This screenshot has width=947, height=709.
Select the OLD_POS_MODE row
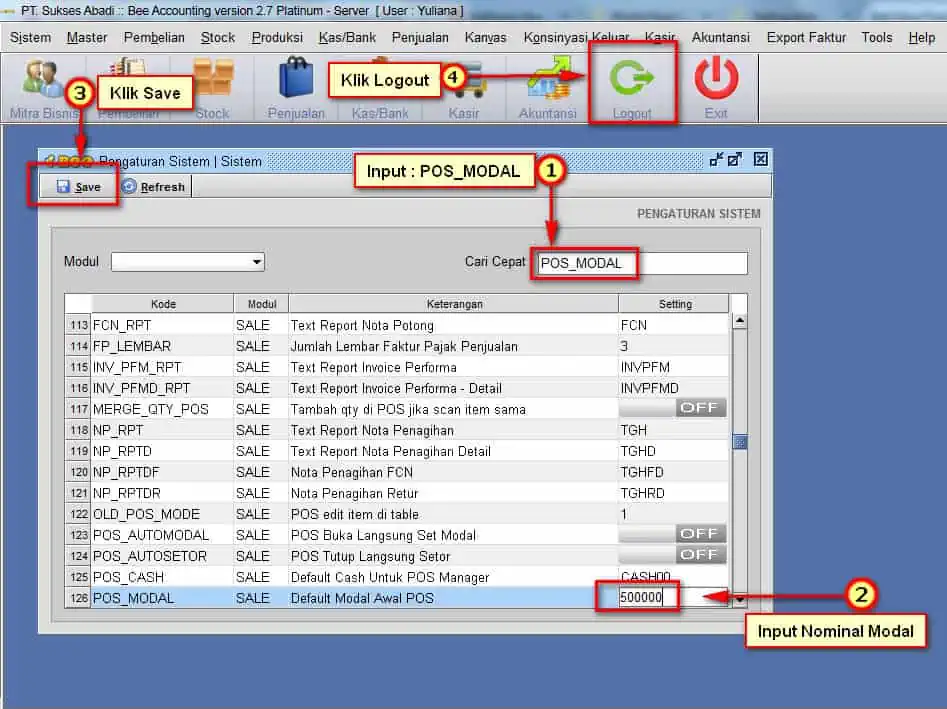[x=397, y=514]
